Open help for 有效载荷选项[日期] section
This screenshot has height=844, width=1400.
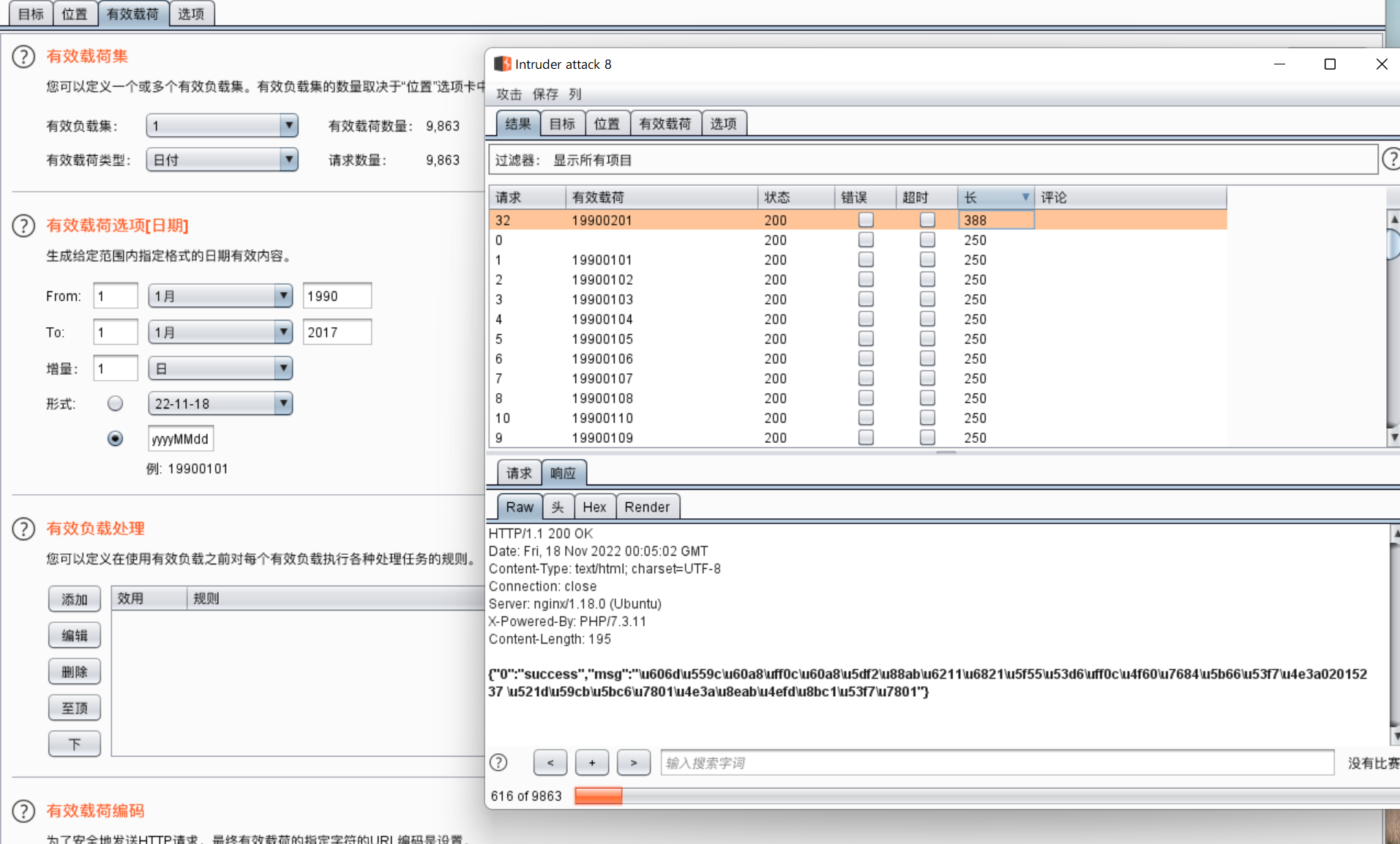(x=23, y=225)
